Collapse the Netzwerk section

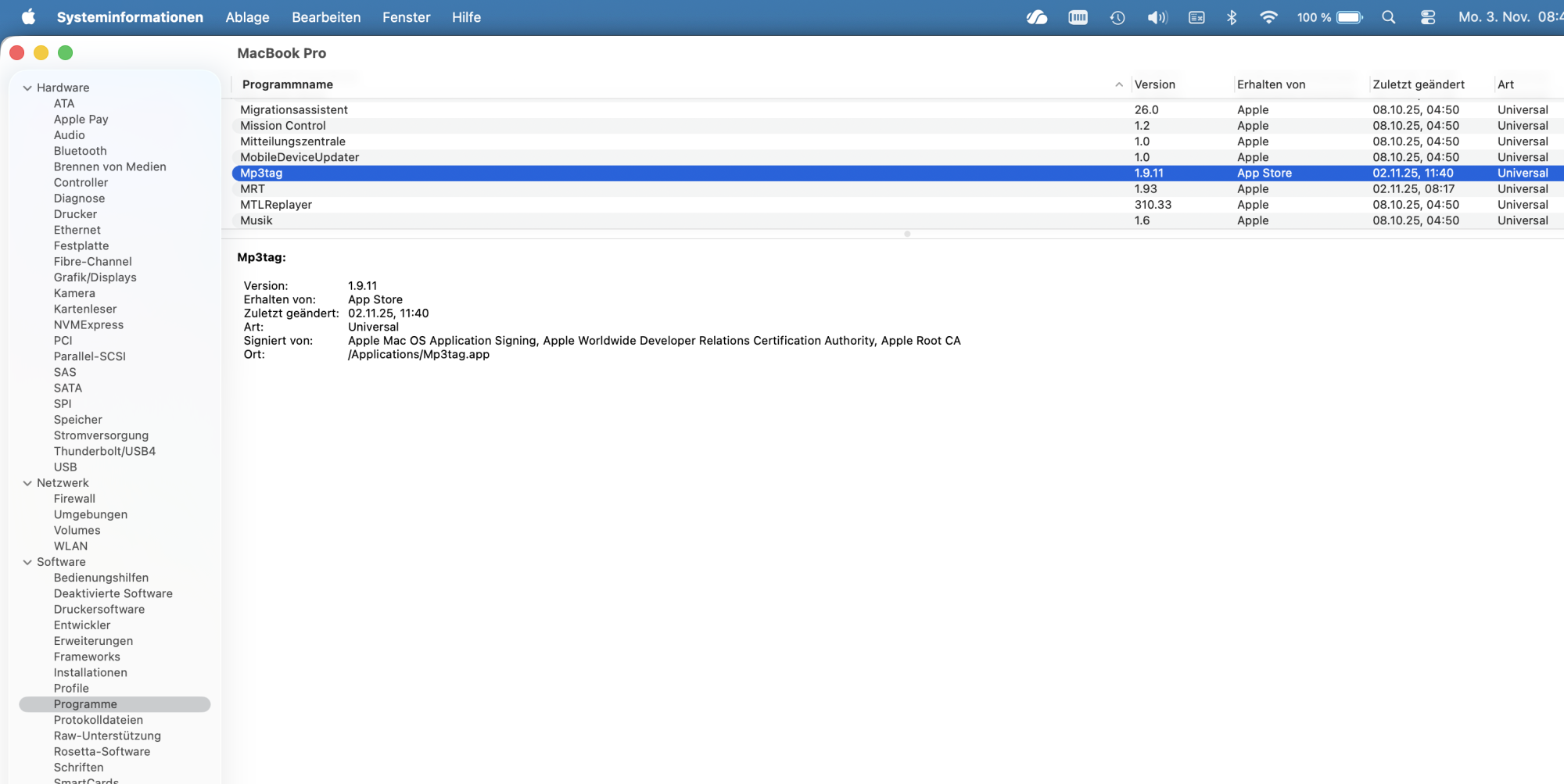coord(27,483)
